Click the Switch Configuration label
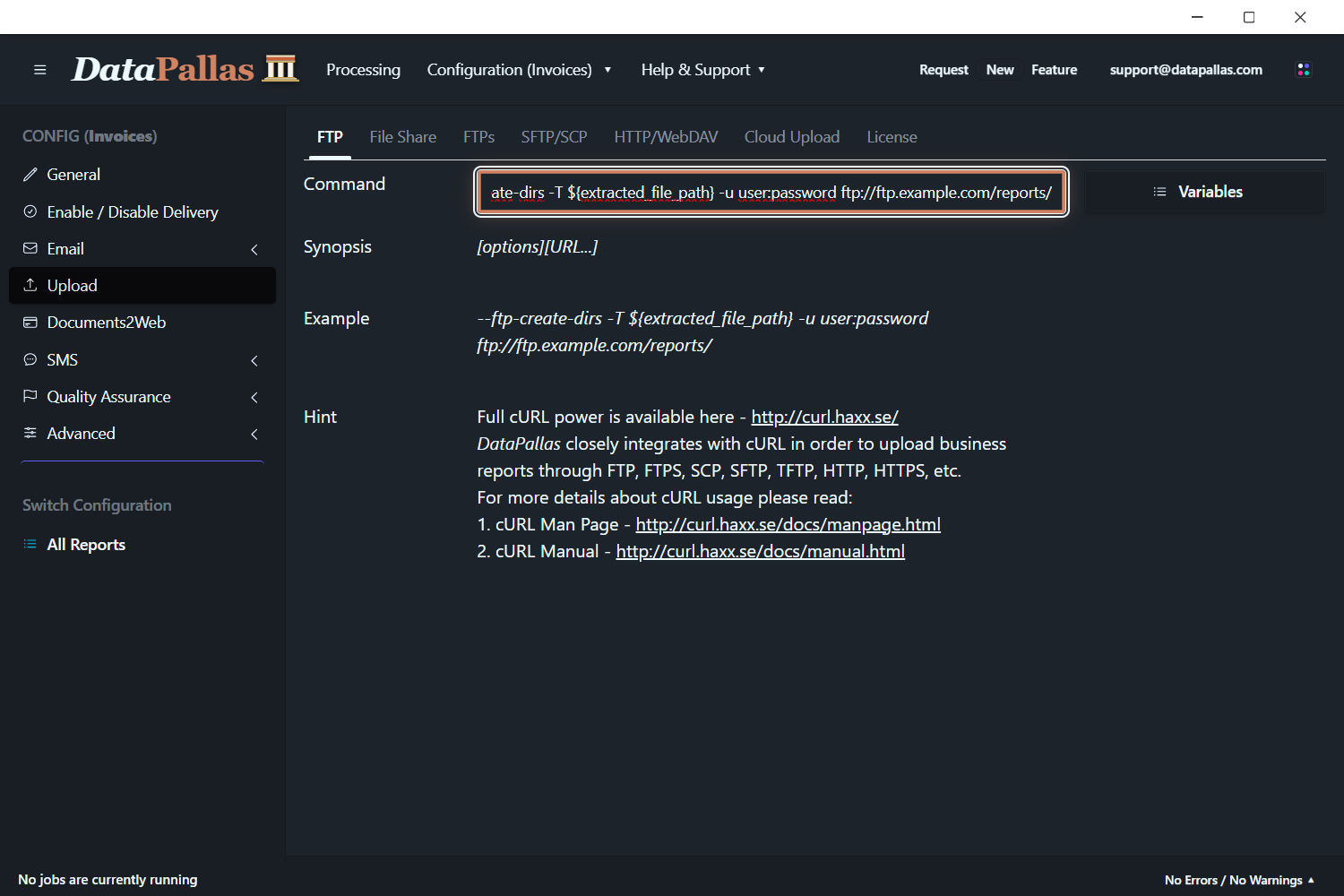Screen dimensions: 1344x896 tap(97, 505)
